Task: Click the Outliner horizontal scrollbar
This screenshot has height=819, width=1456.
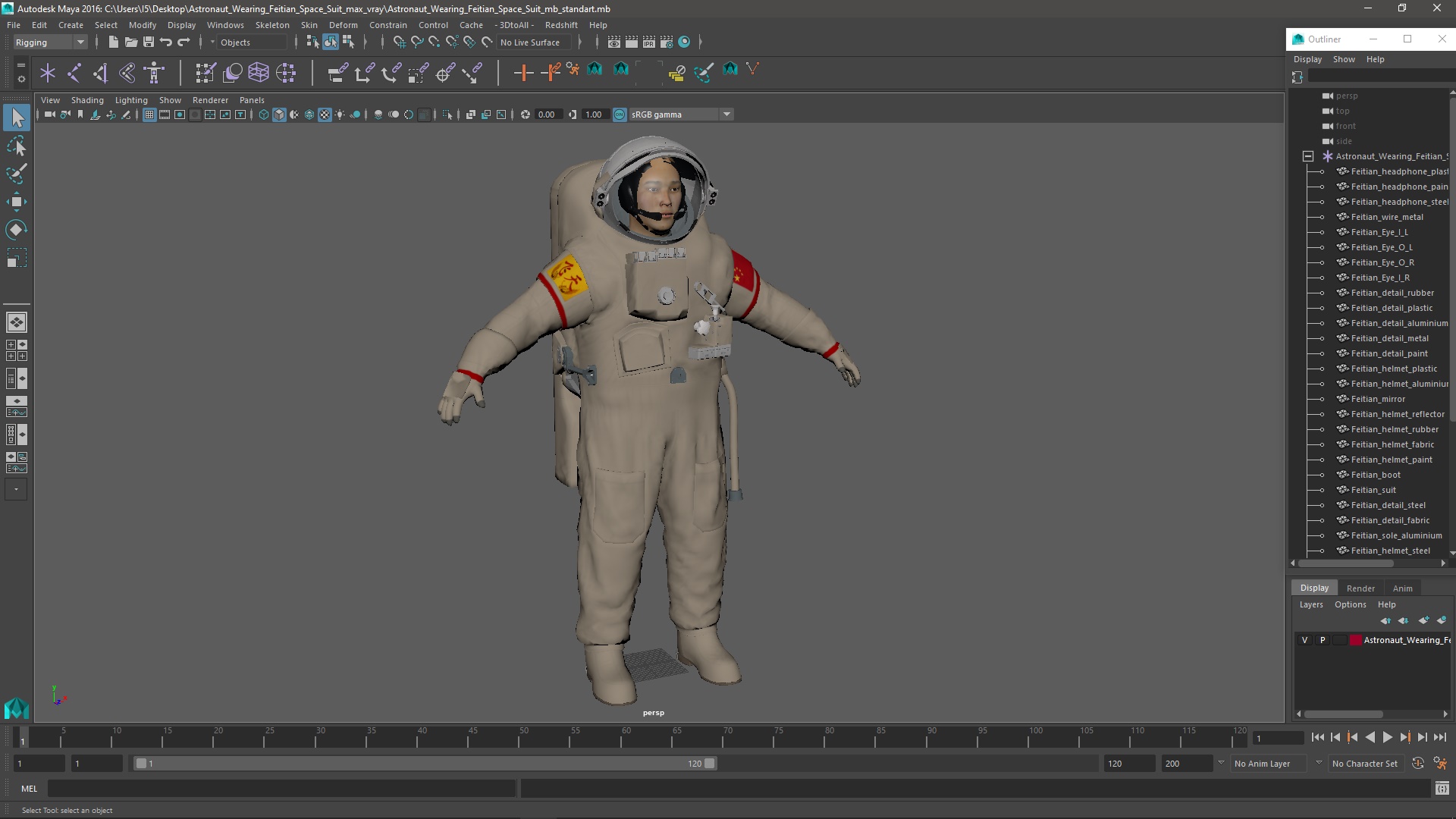Action: click(1346, 563)
